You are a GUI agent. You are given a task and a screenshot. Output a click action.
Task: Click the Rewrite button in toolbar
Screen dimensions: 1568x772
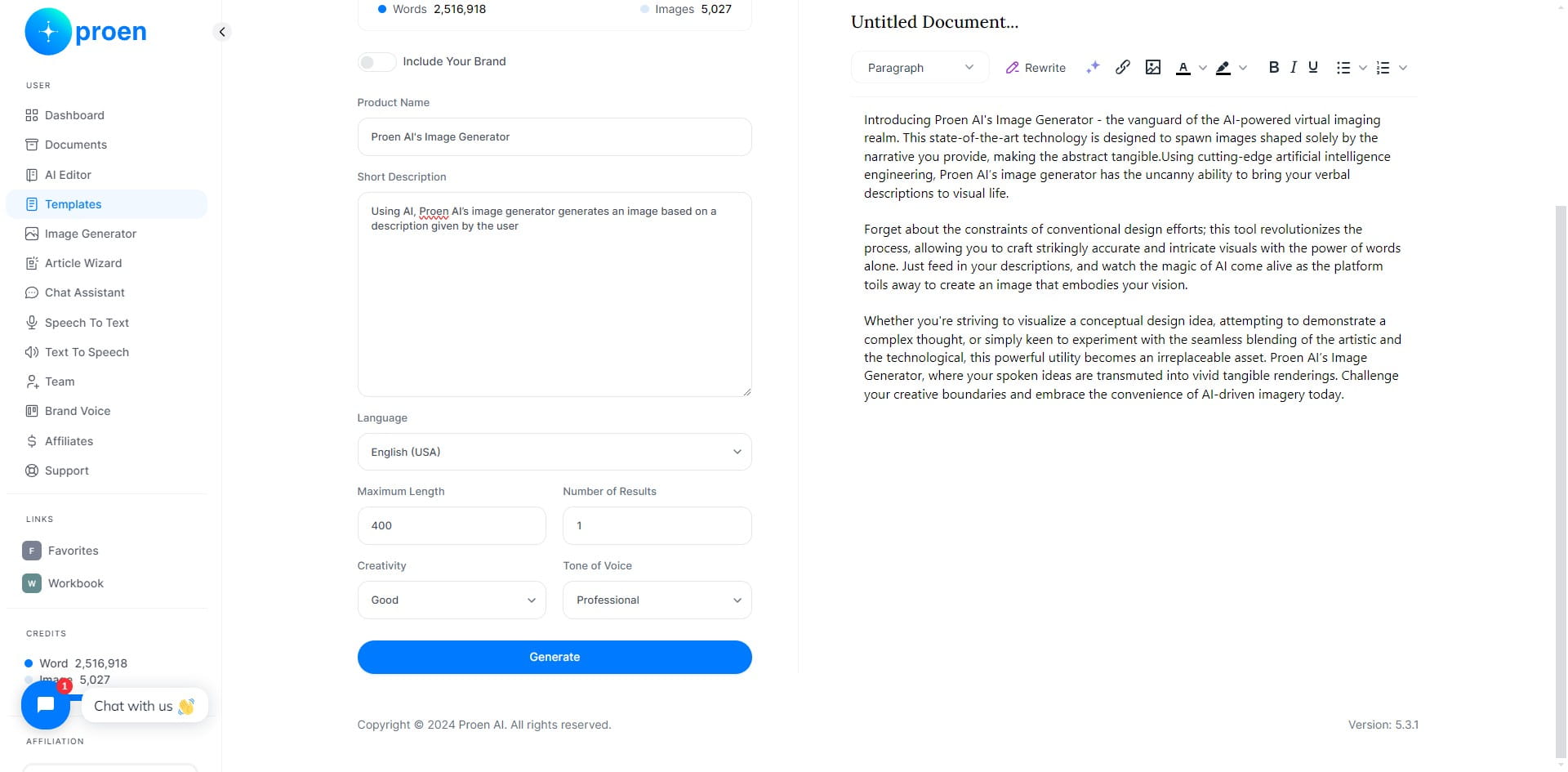(x=1036, y=68)
